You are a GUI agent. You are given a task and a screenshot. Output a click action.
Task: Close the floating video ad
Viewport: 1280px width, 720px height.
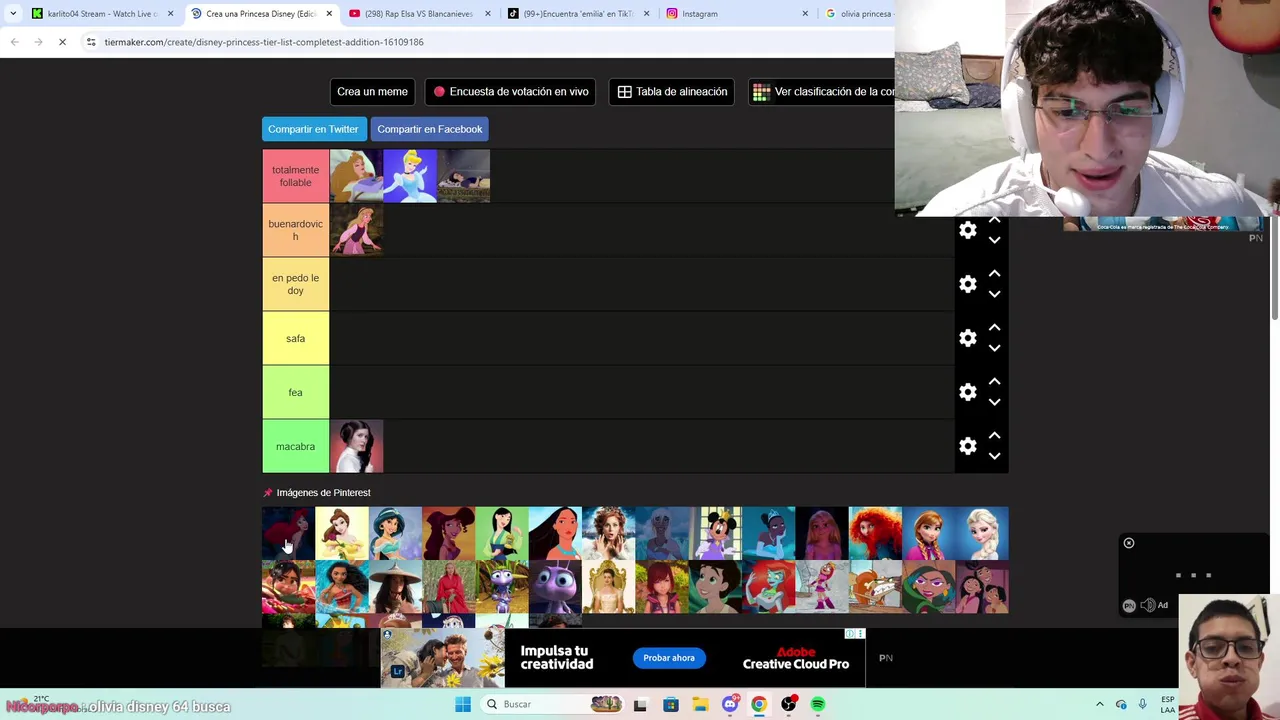(x=1129, y=543)
